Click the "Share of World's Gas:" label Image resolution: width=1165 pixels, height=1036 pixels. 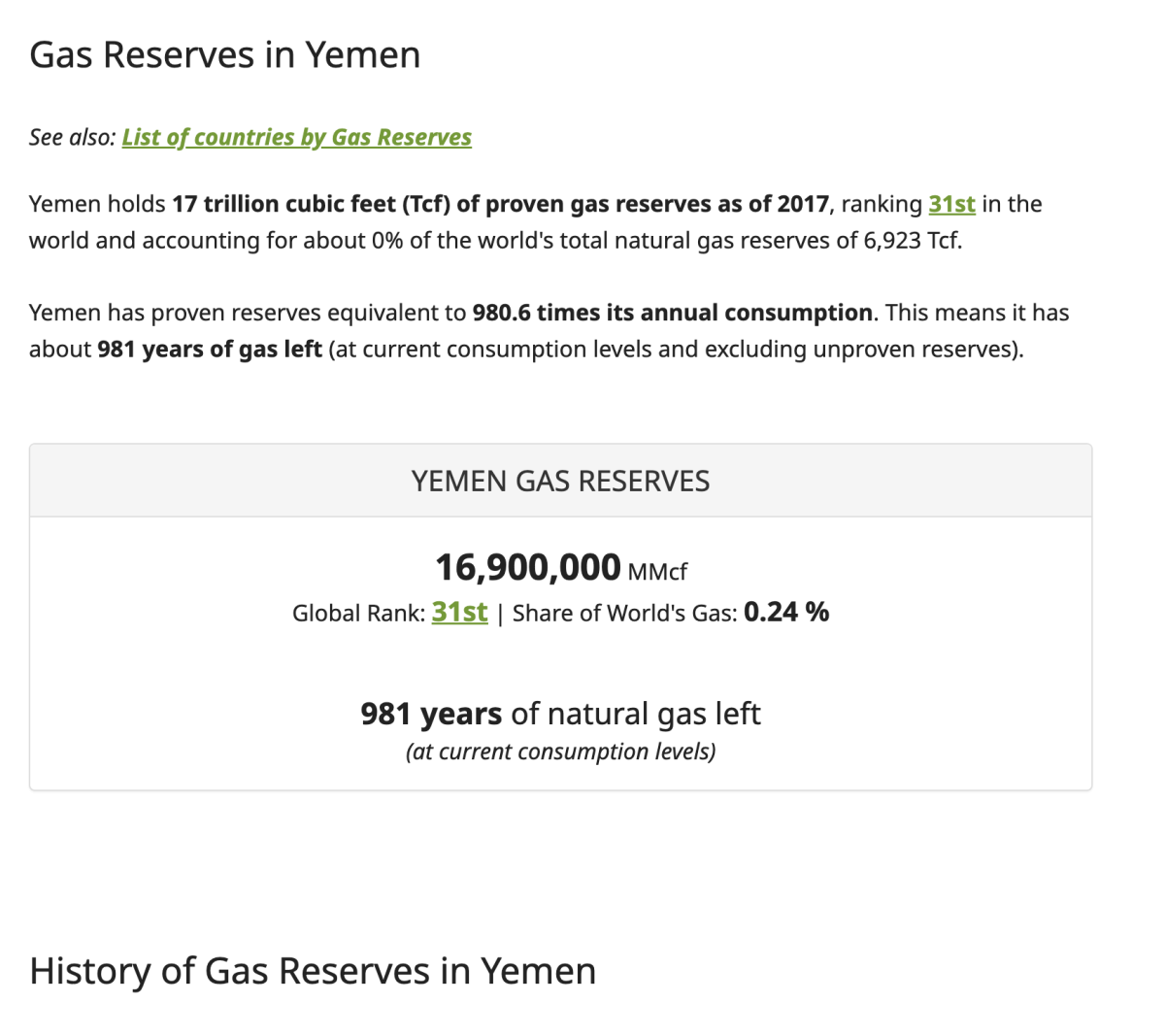[624, 614]
